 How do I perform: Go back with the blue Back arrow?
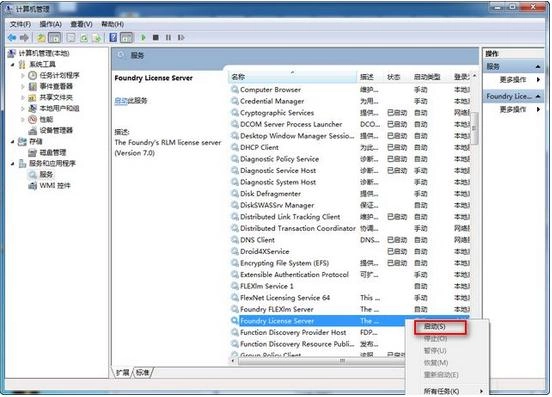[12, 37]
